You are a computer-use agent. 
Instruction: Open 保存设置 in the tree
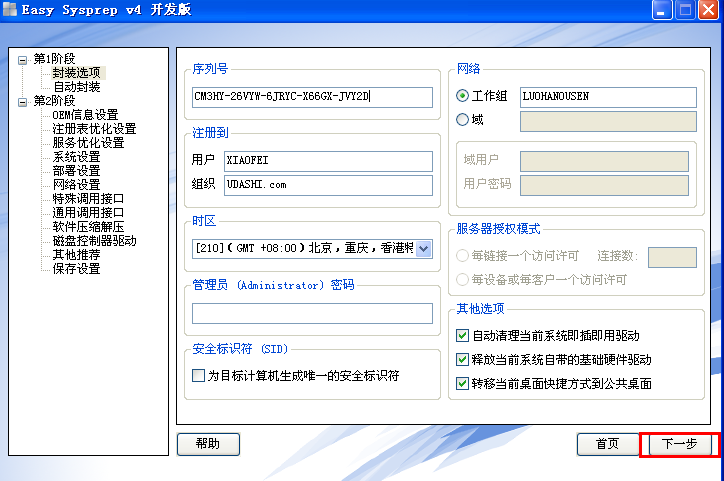(76, 269)
